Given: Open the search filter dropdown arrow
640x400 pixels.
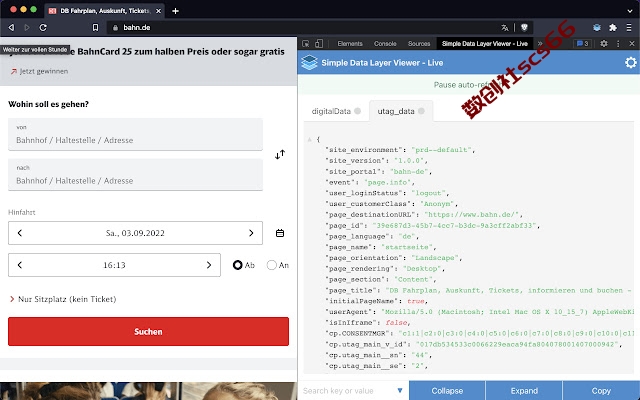Looking at the screenshot, I should tap(400, 391).
